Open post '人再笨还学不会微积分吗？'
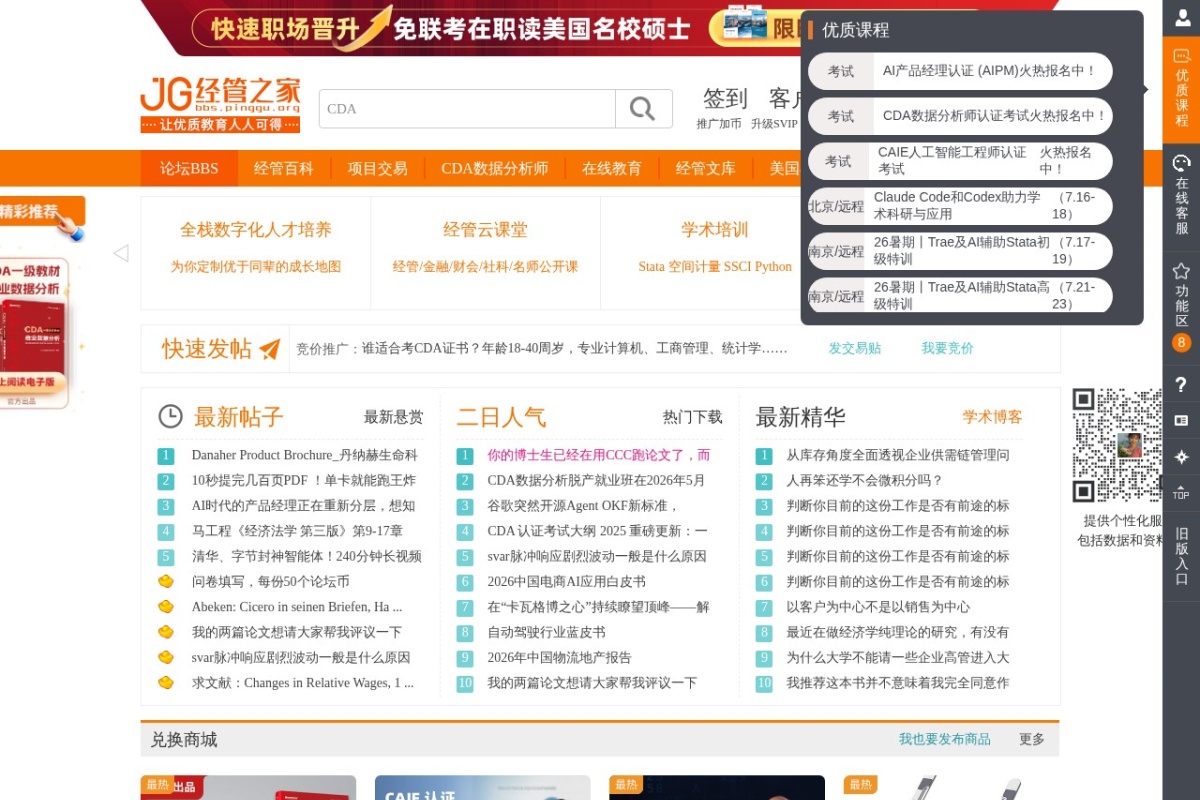 [x=864, y=480]
